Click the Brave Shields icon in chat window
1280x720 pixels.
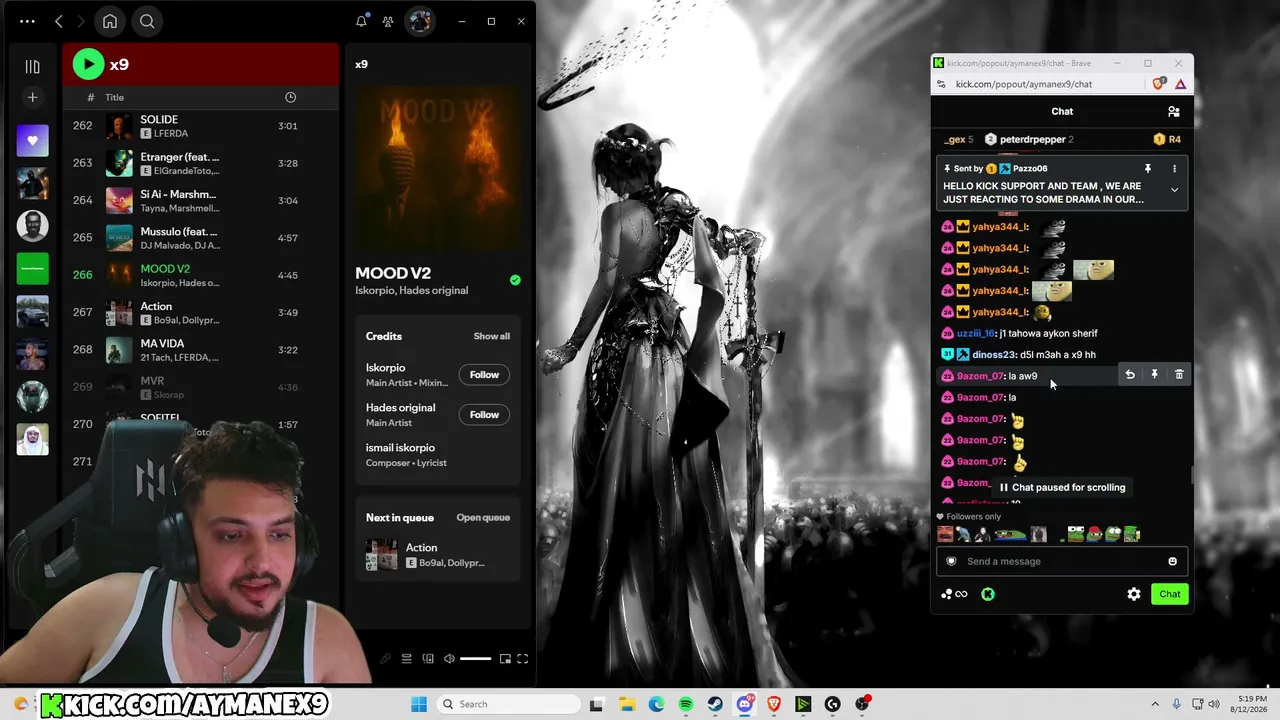pos(1158,84)
